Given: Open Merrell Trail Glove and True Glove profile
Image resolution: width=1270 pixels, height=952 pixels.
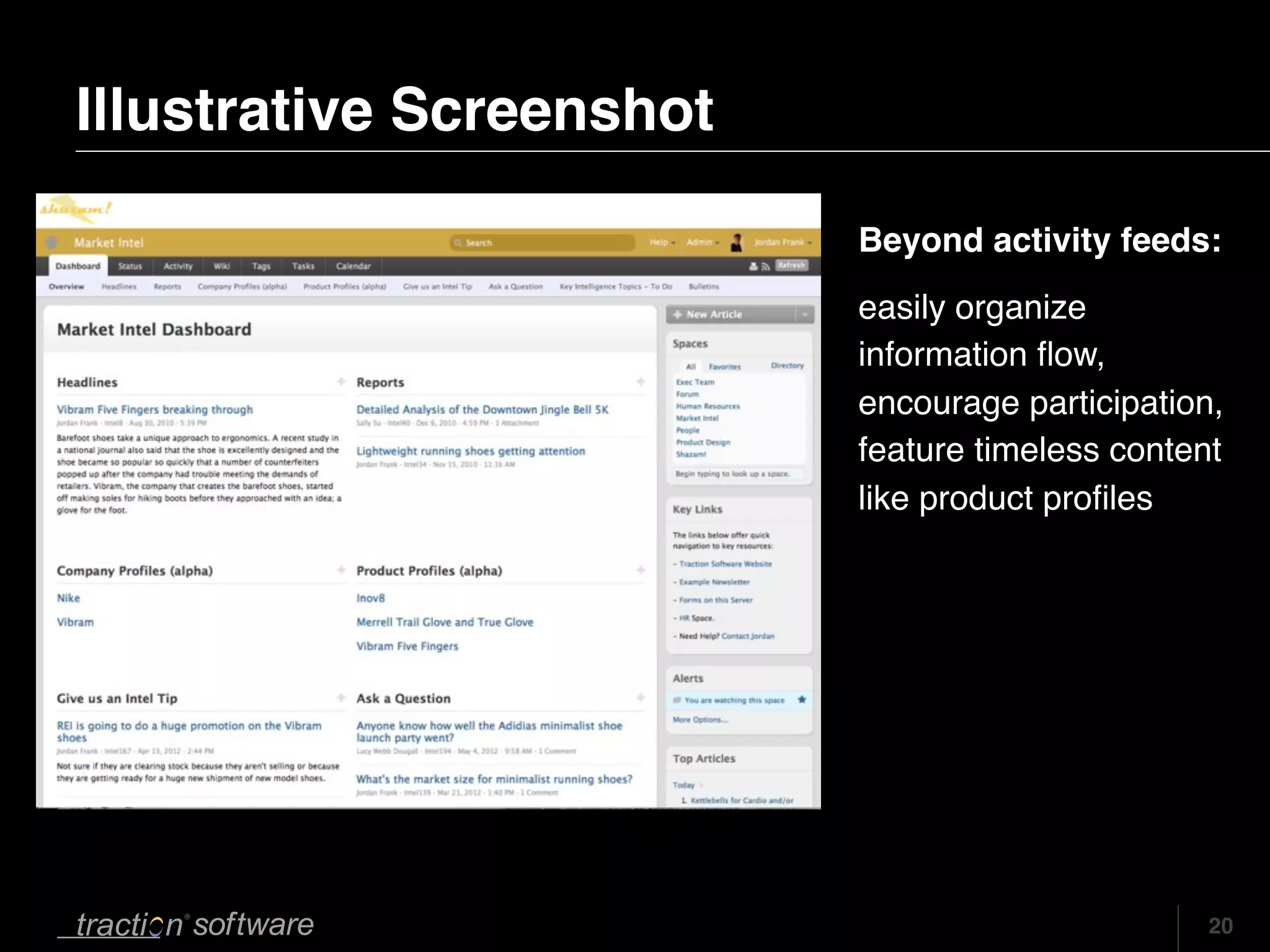Looking at the screenshot, I should click(445, 622).
